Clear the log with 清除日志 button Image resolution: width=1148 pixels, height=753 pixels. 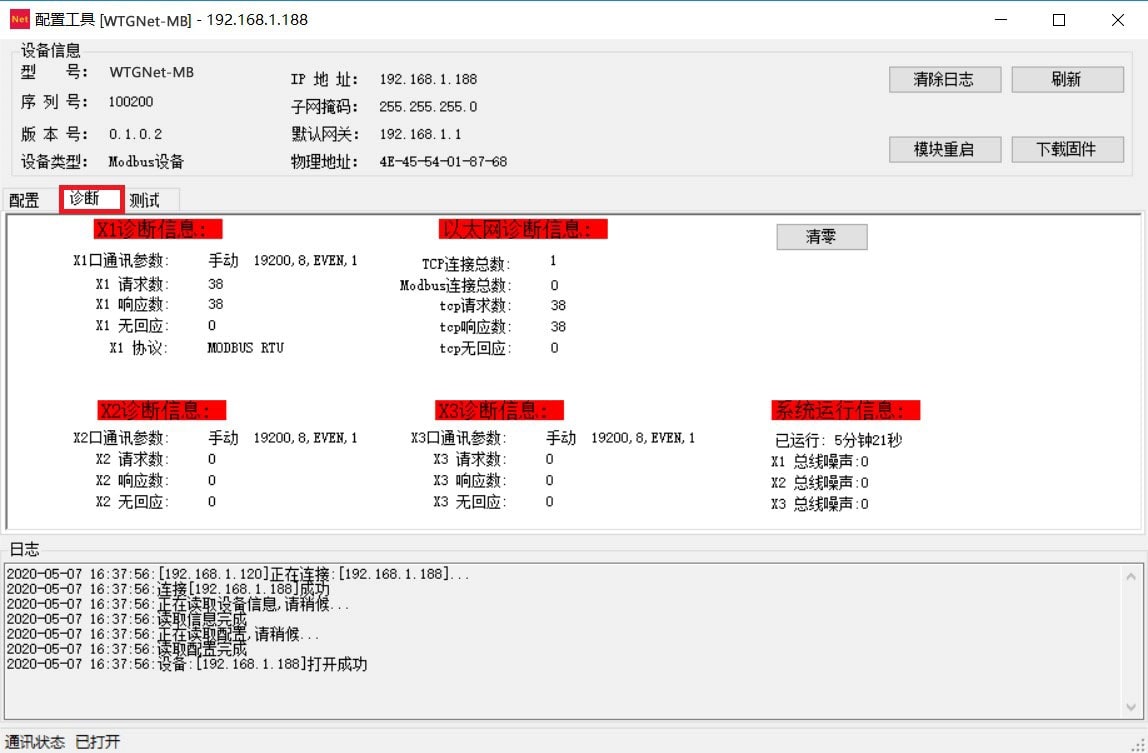944,80
